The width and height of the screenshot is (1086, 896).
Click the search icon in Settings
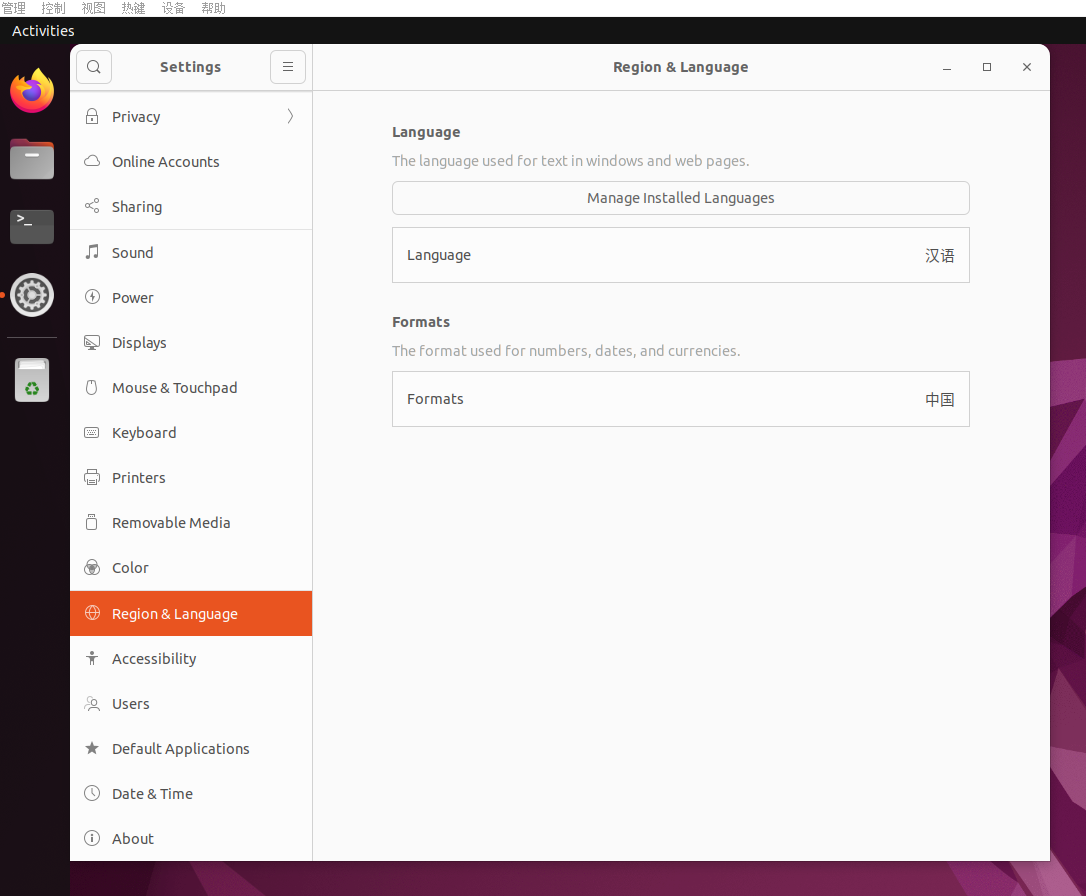pos(93,67)
